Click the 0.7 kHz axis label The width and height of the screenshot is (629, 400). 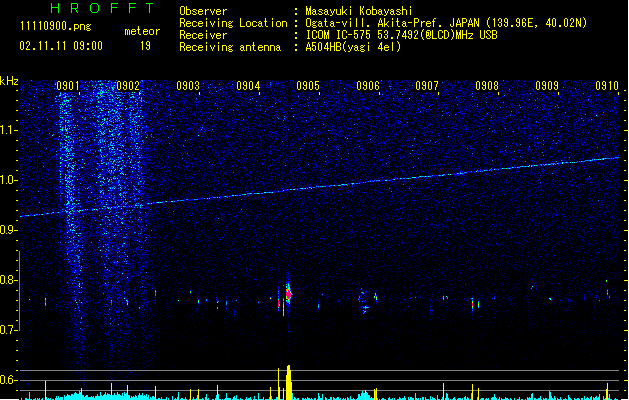(8, 330)
